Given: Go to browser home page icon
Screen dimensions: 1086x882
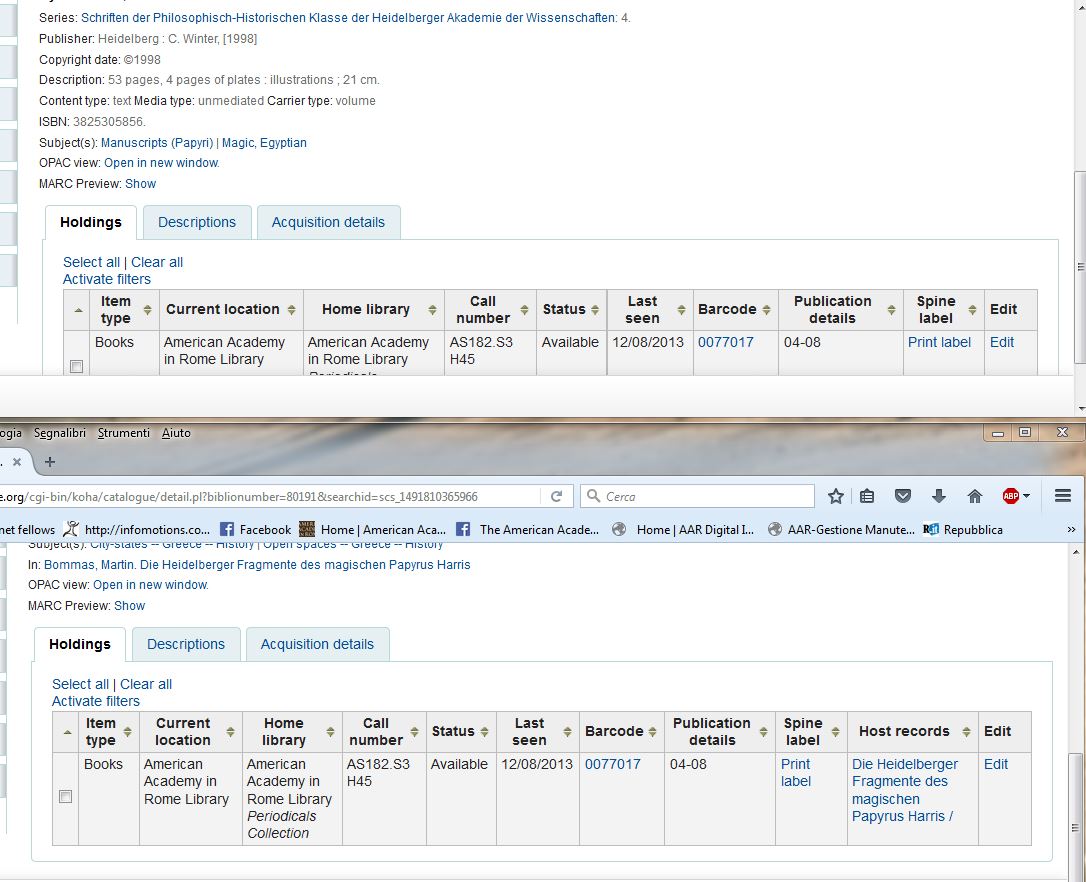Looking at the screenshot, I should [975, 496].
